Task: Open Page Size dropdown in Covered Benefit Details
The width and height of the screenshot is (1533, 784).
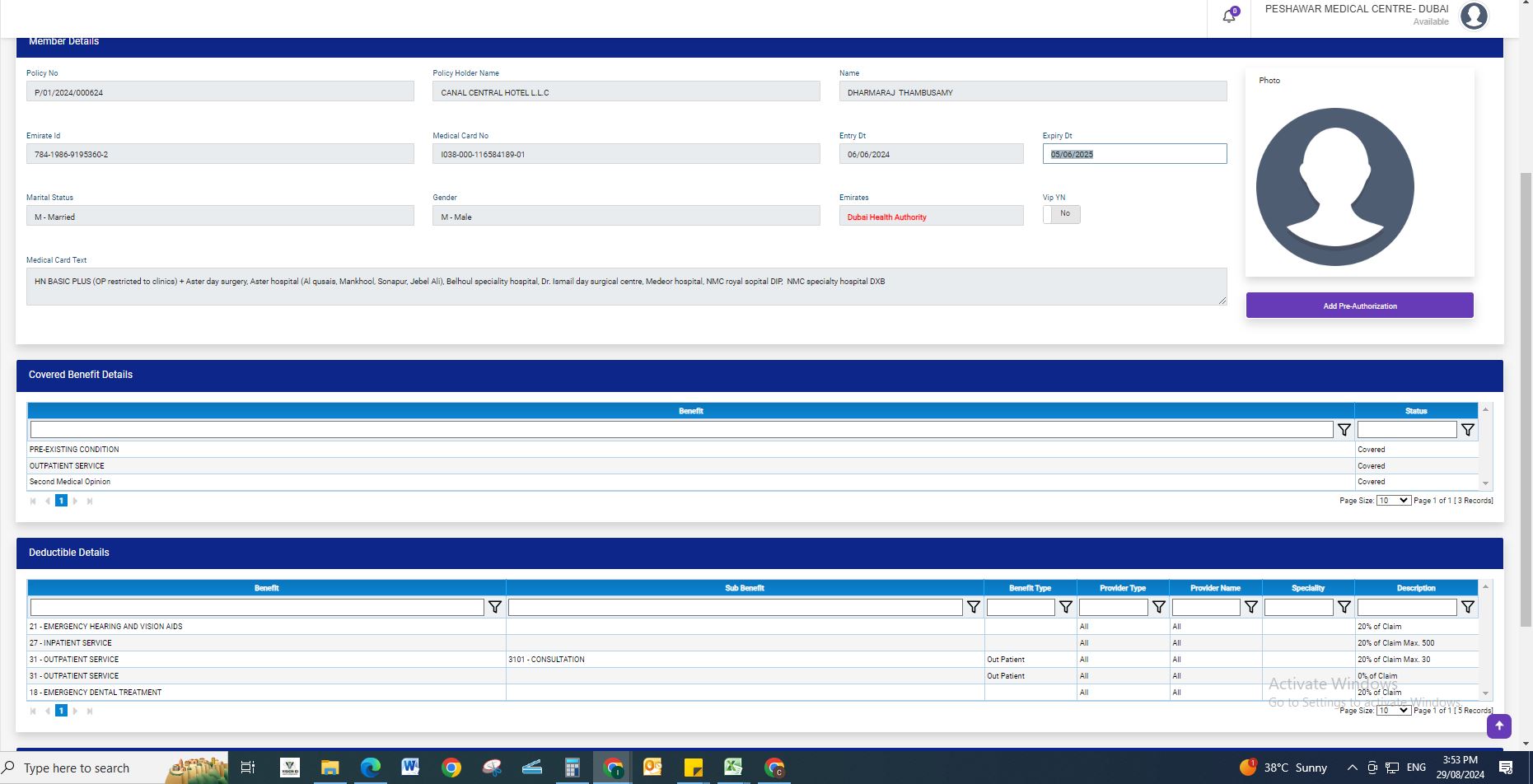Action: coord(1392,501)
